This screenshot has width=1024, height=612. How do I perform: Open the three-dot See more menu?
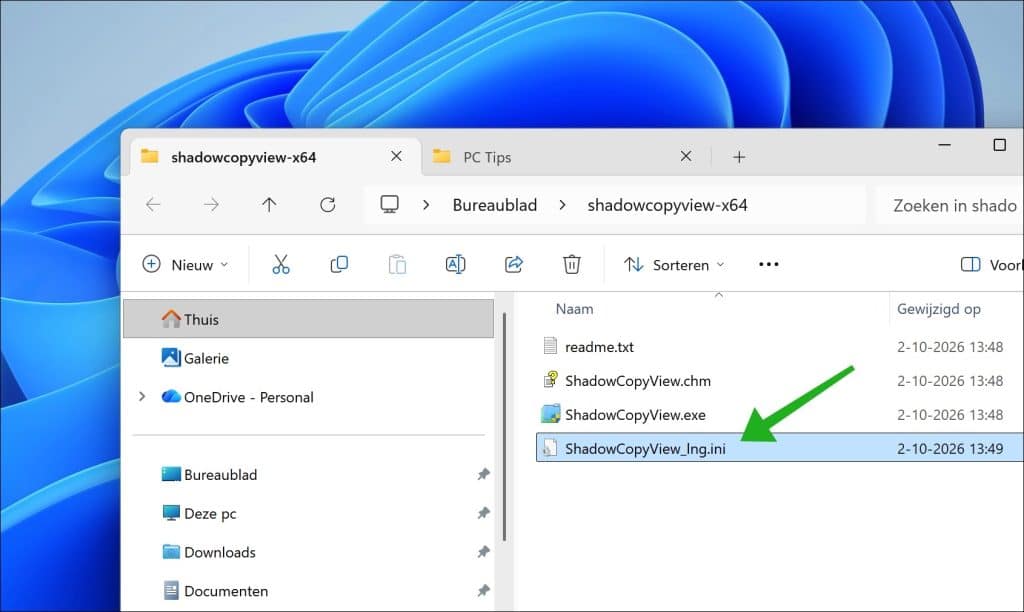(769, 265)
